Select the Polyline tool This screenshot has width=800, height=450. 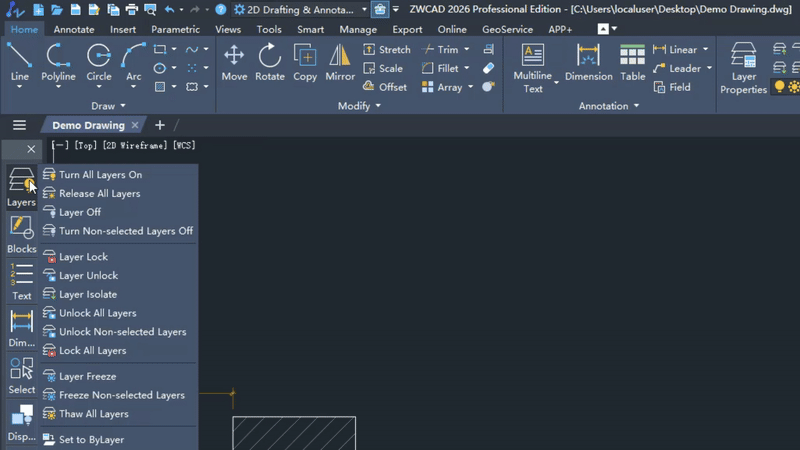(58, 62)
